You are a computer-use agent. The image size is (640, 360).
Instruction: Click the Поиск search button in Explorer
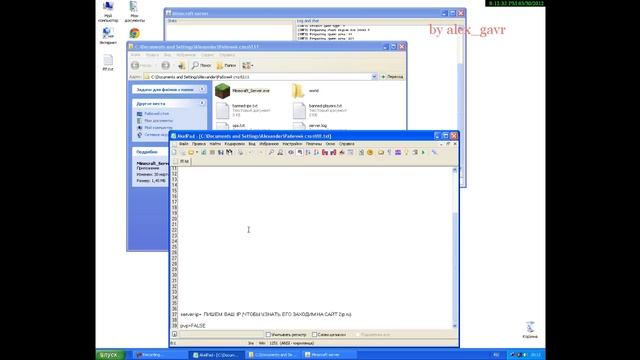202,65
